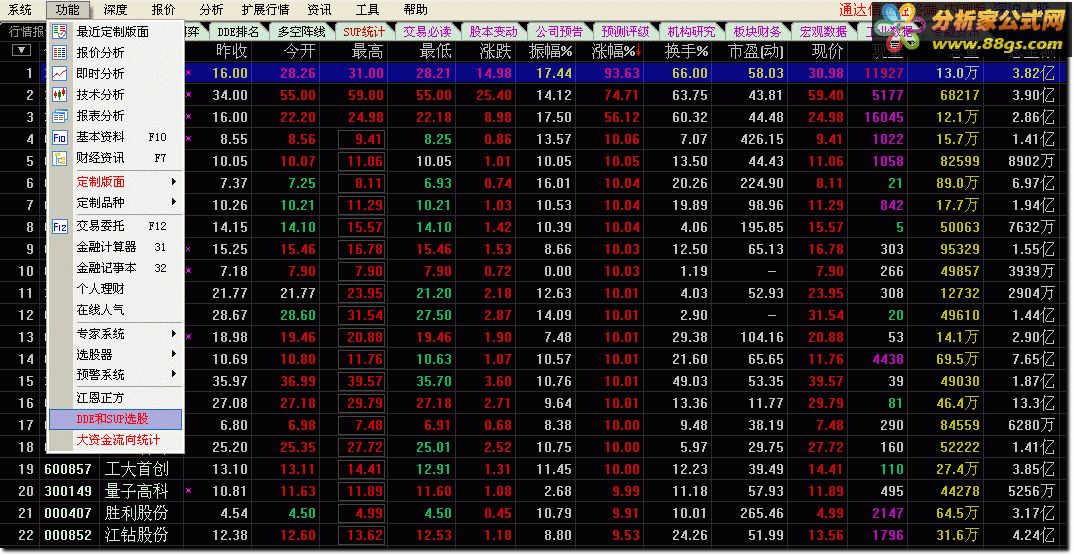Sort by the 昨收 column header
1074x555 pixels.
click(x=232, y=51)
